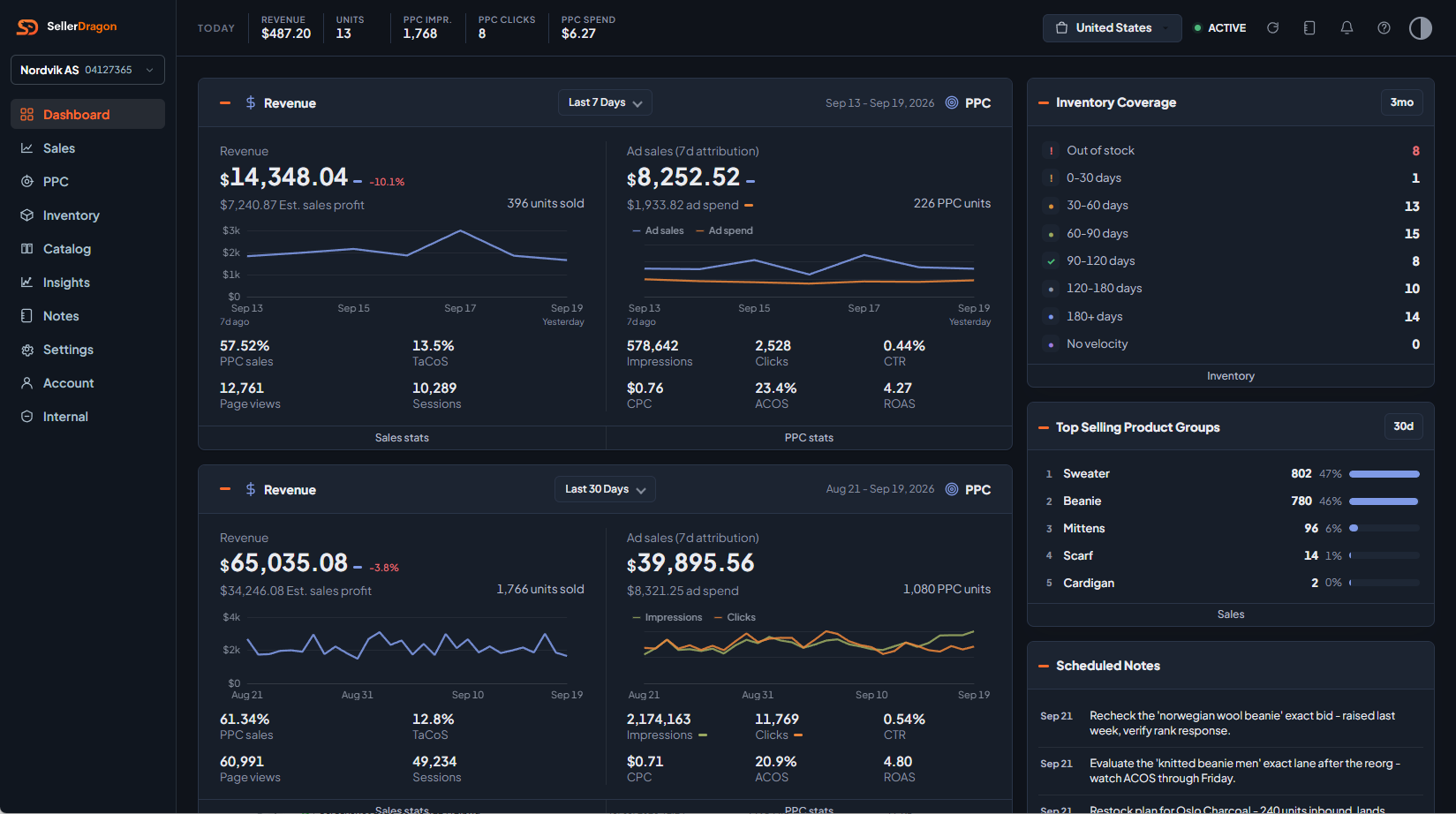Open note about 'norwegian wool beanie' exact bid
Viewport: 1456px width, 814px height.
1231,723
